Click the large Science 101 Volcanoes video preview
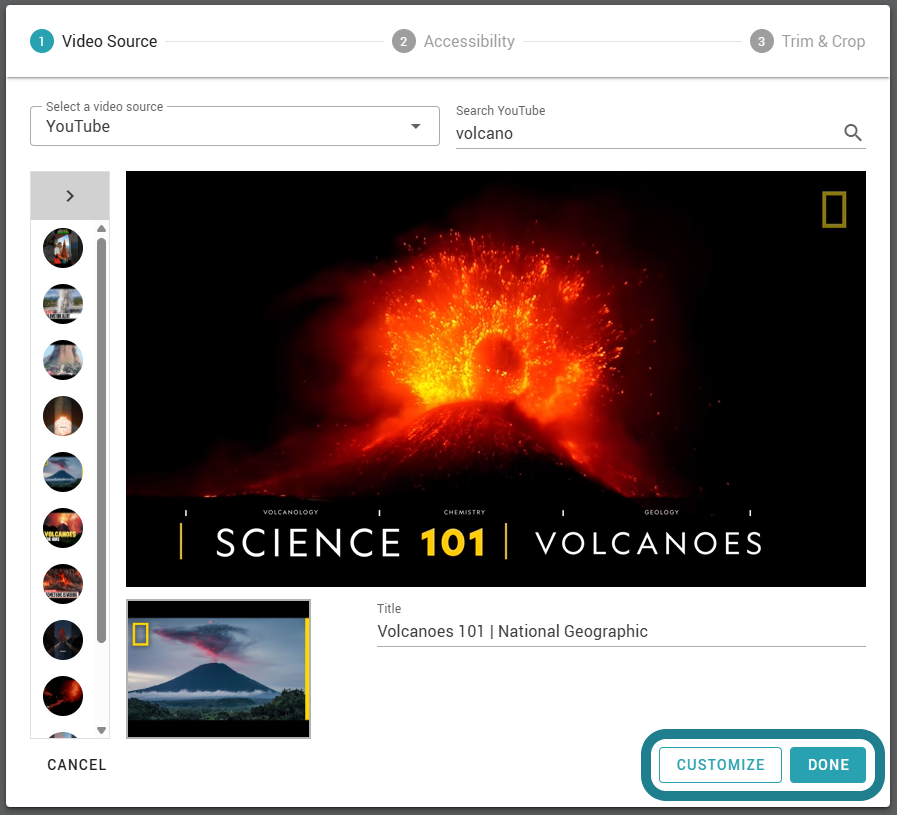897x815 pixels. pos(495,379)
